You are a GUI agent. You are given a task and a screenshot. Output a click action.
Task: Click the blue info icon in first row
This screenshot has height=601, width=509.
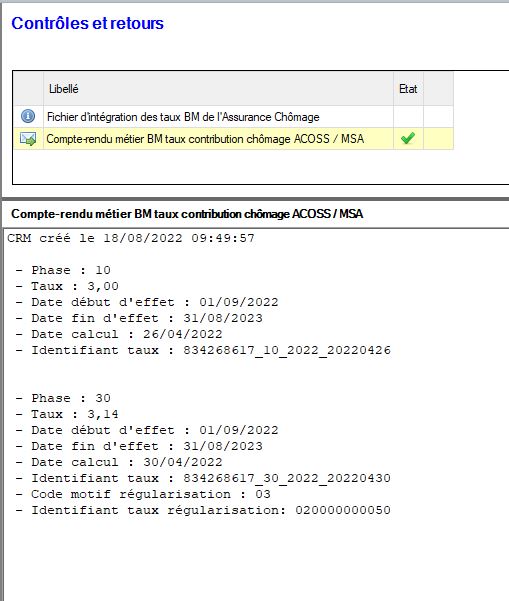(x=28, y=116)
